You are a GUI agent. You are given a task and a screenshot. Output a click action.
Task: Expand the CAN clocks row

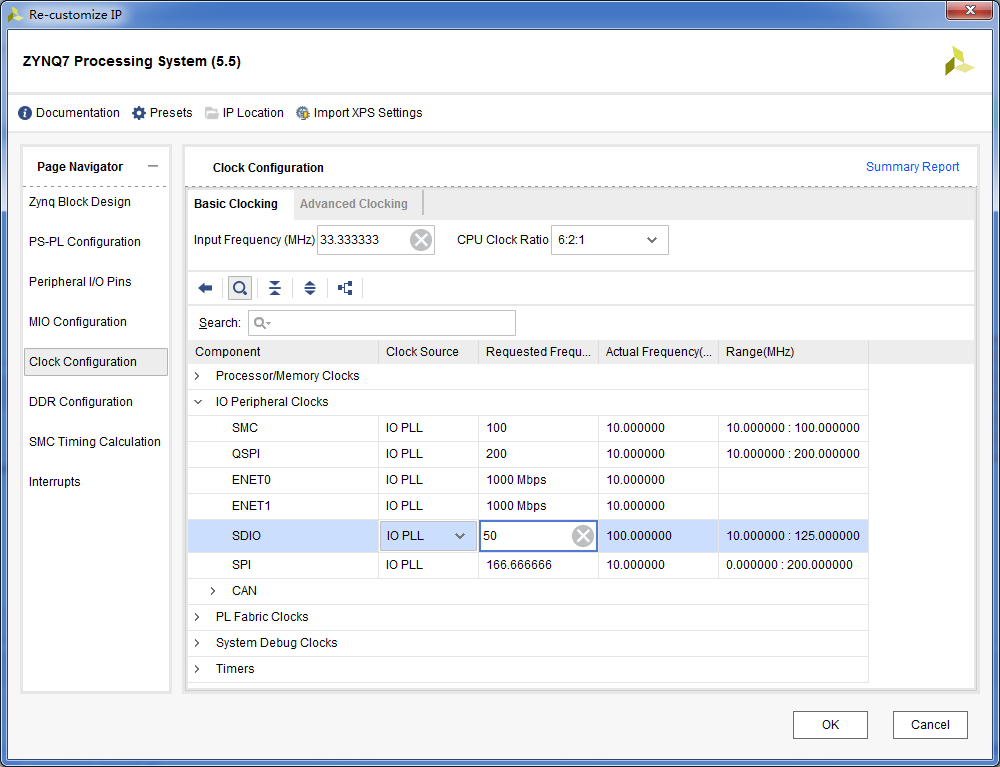click(x=213, y=591)
